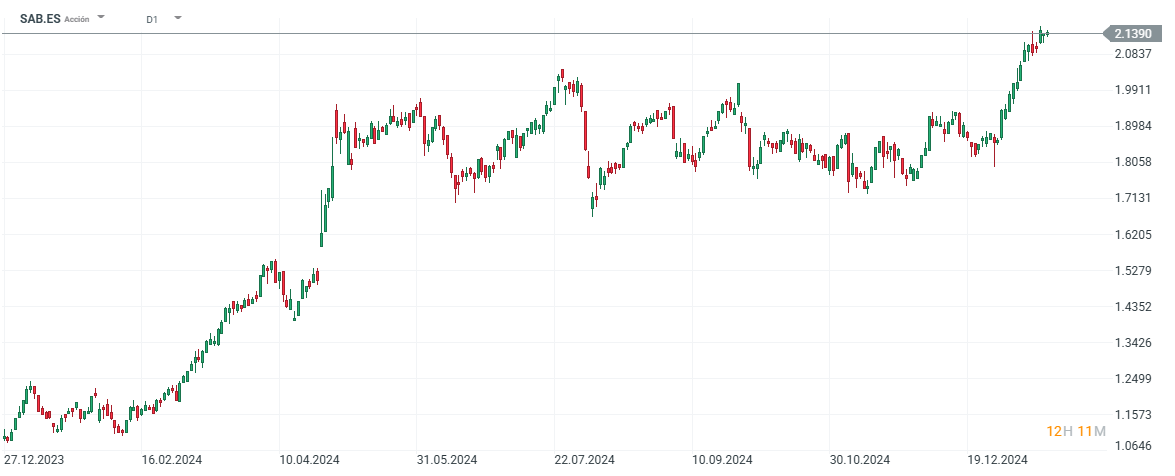
Task: Click the 31.05.2024 date on time axis
Action: point(446,460)
